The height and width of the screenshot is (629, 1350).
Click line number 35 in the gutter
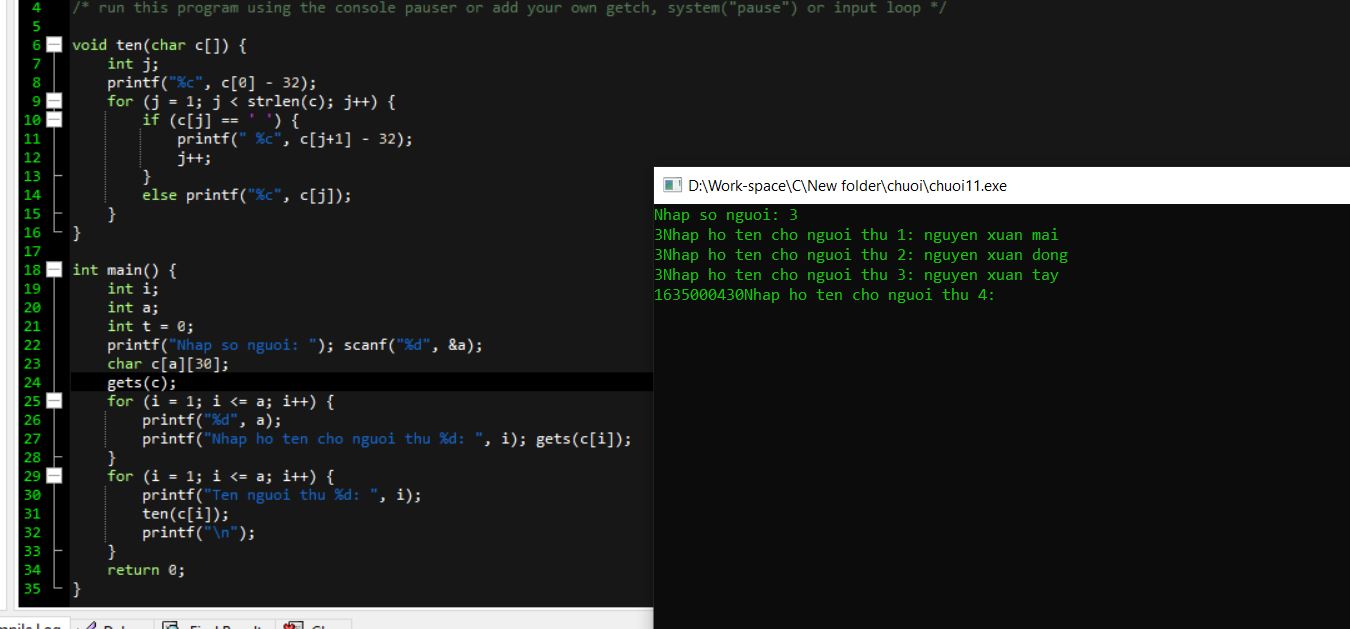point(31,588)
